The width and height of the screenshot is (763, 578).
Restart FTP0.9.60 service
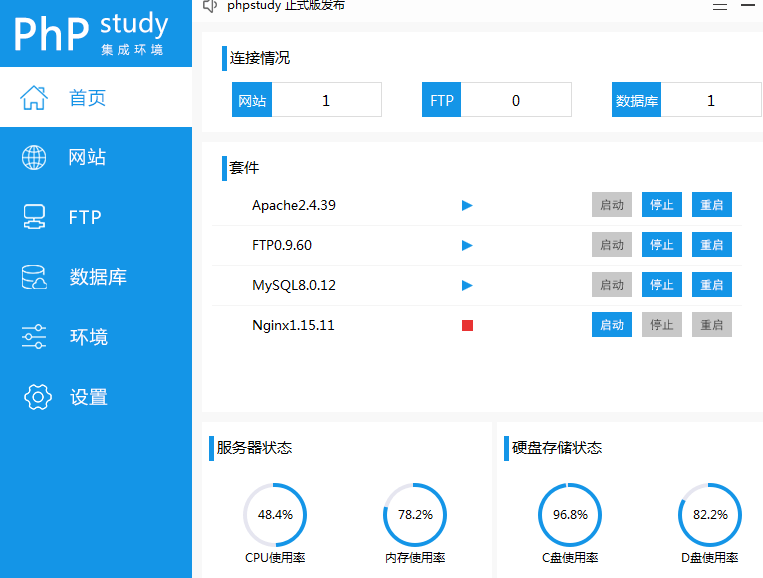(712, 245)
